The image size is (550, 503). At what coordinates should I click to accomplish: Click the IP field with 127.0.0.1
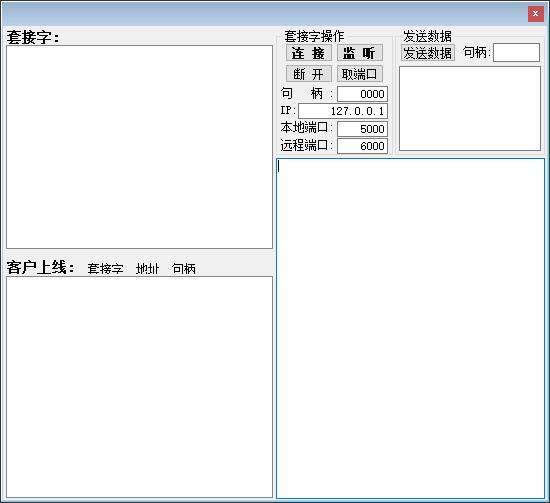343,111
